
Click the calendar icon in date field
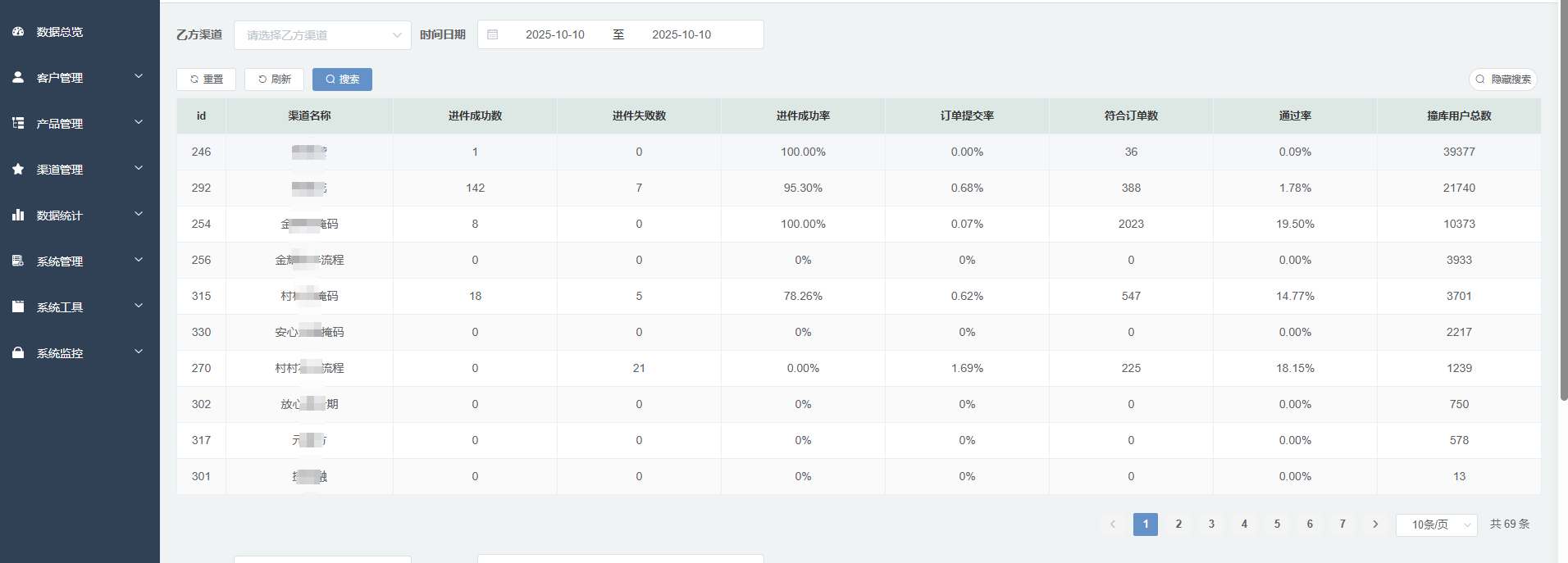492,34
